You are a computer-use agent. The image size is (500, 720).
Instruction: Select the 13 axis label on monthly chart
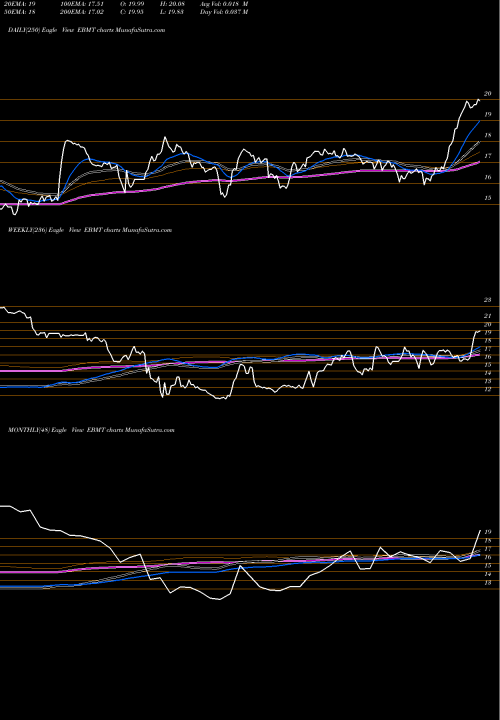tap(488, 582)
